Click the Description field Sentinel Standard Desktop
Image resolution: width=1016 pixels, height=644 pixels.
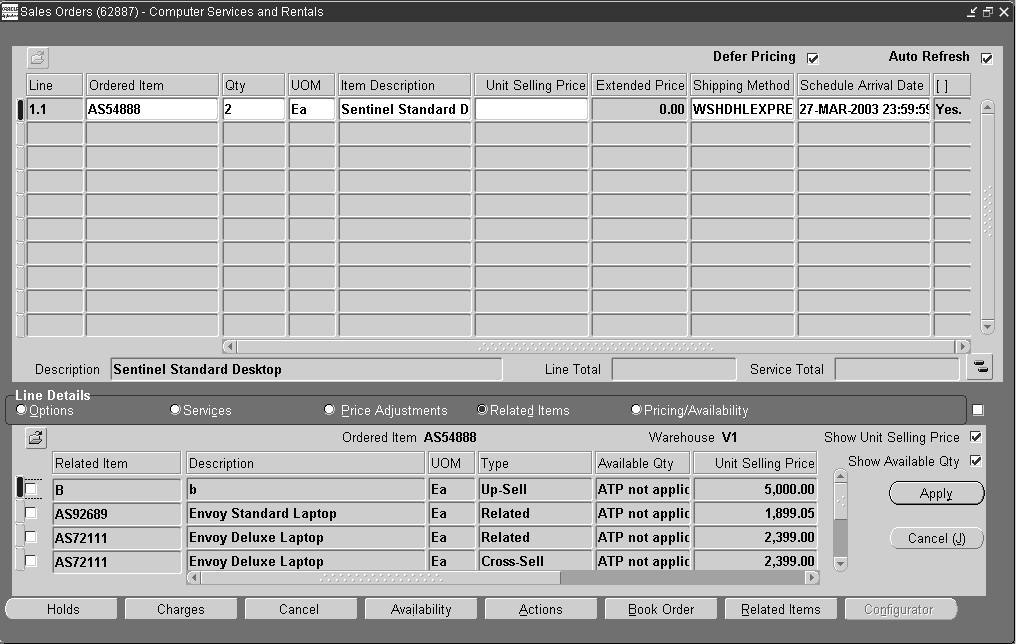coord(306,369)
